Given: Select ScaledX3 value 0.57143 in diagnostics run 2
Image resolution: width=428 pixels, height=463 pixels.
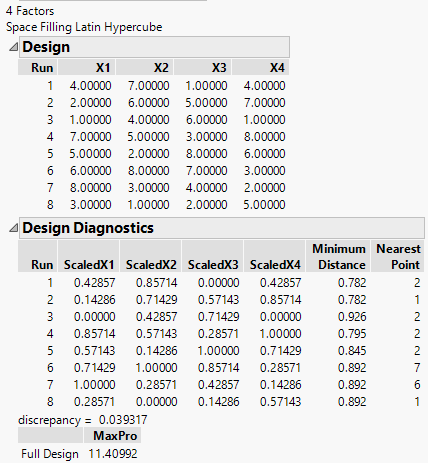Looking at the screenshot, I should 218,300.
